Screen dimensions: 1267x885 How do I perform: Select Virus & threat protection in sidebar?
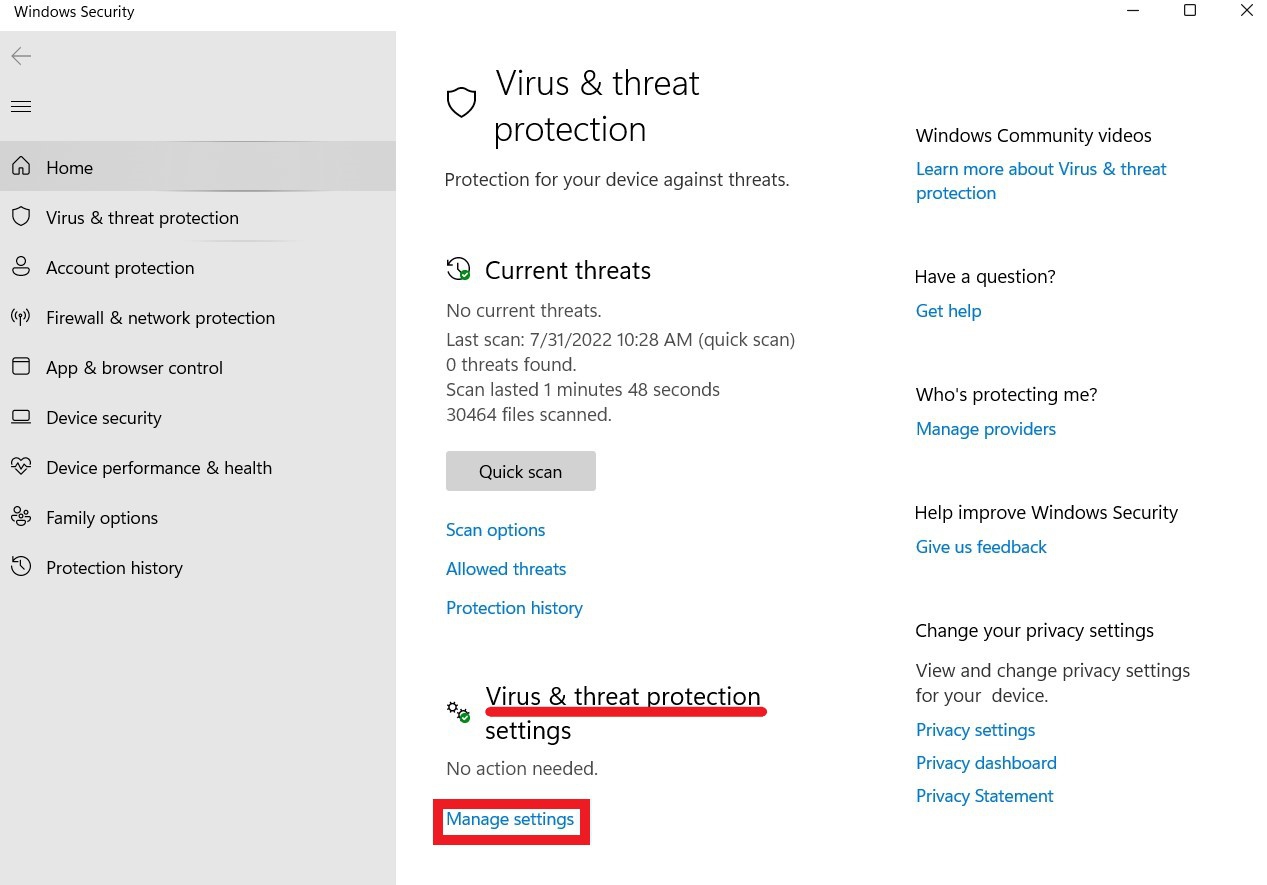142,218
